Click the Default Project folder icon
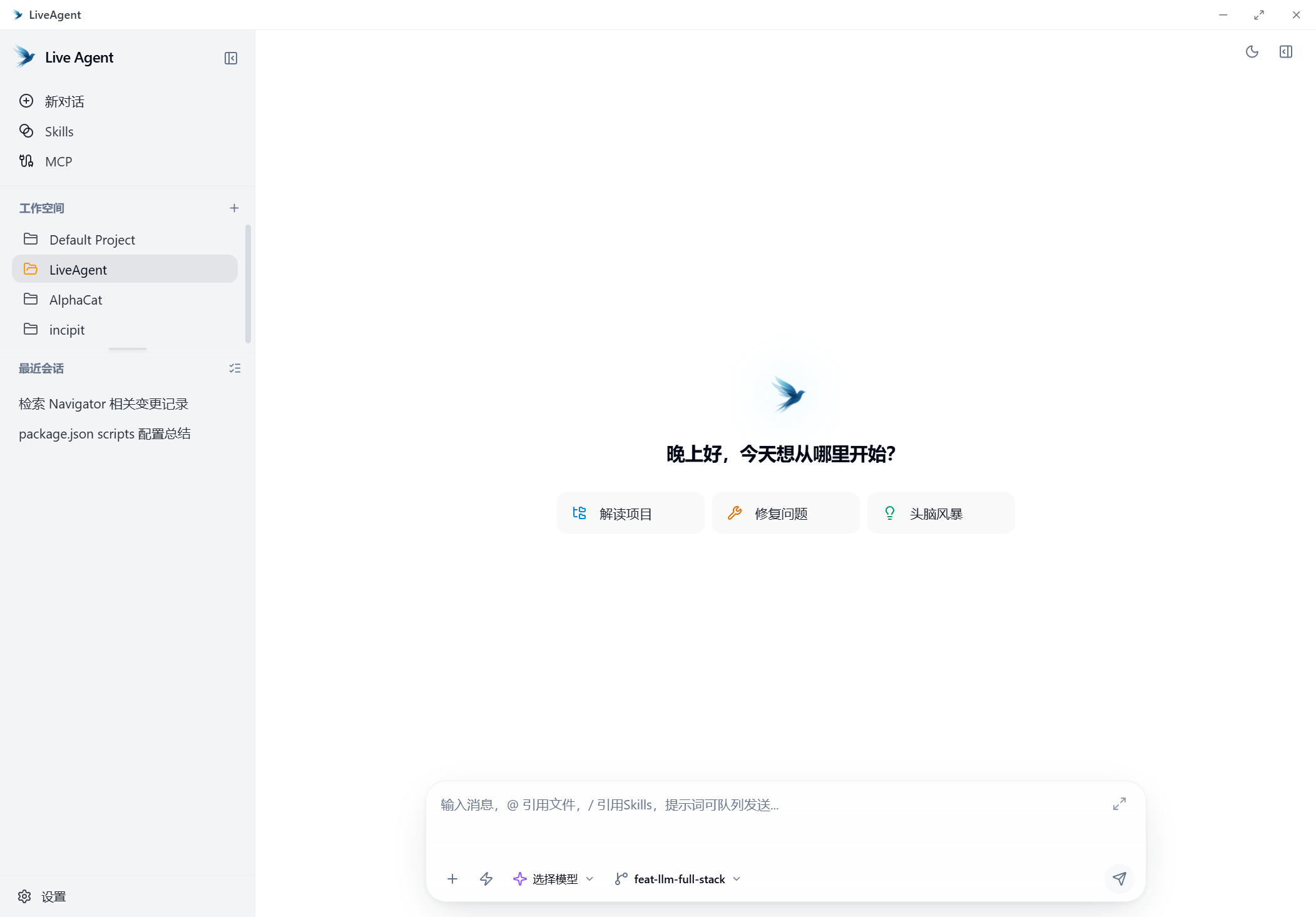The width and height of the screenshot is (1316, 917). (x=31, y=239)
